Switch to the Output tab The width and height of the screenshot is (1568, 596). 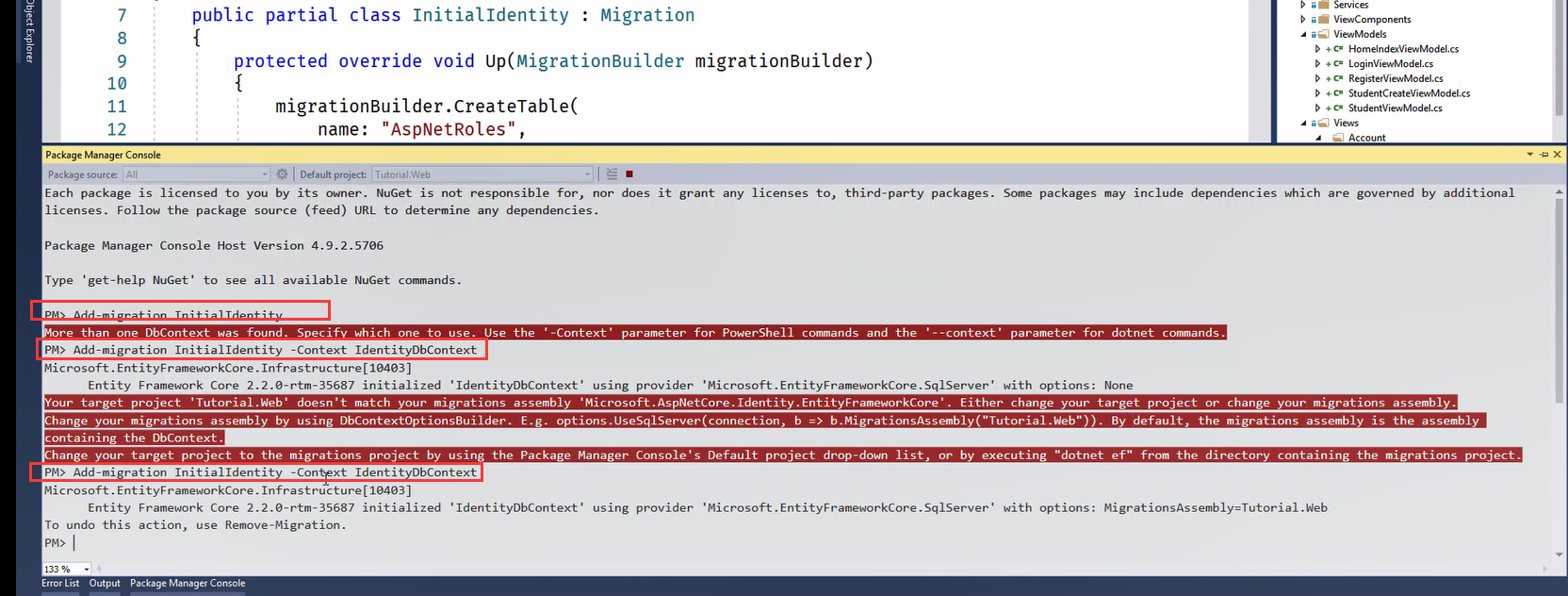click(x=105, y=584)
